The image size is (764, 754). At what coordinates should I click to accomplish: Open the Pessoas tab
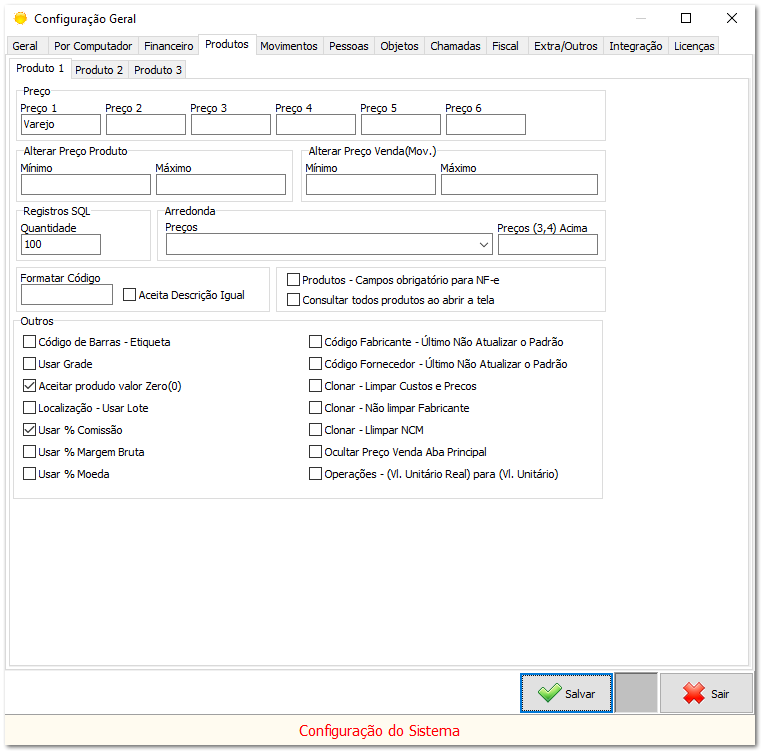pyautogui.click(x=349, y=46)
